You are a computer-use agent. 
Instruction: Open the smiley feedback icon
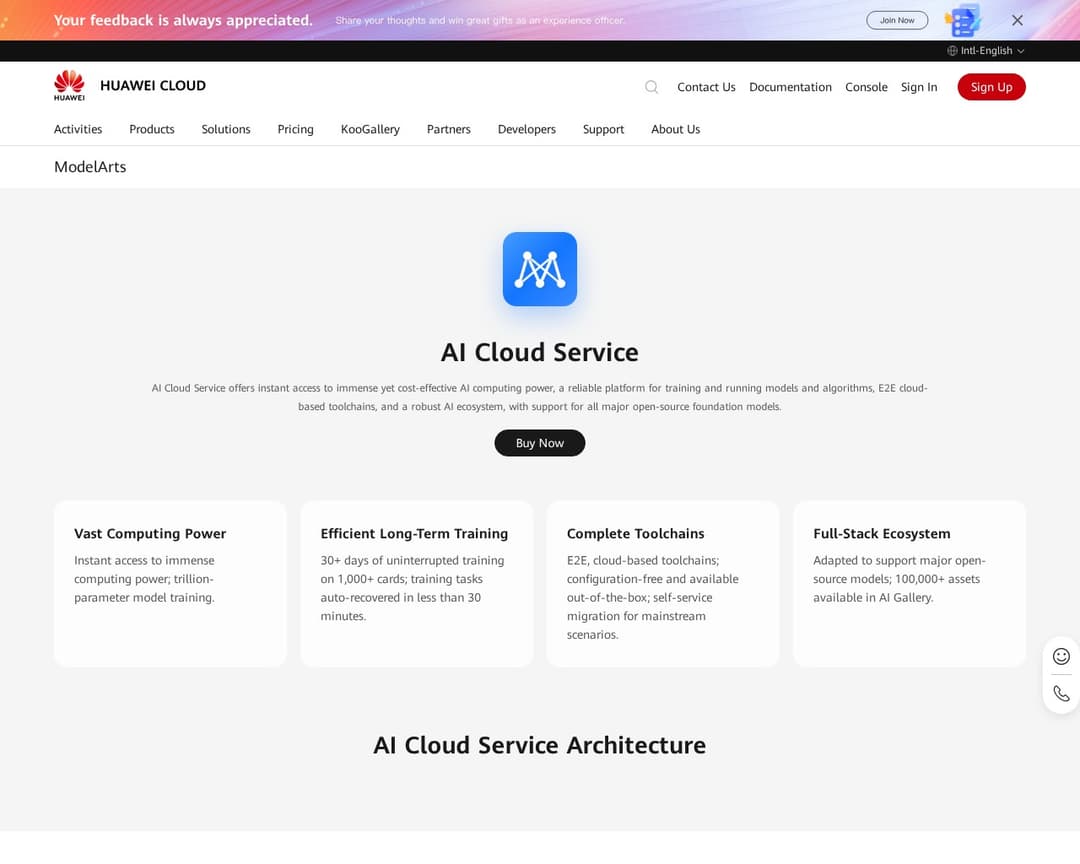1061,656
